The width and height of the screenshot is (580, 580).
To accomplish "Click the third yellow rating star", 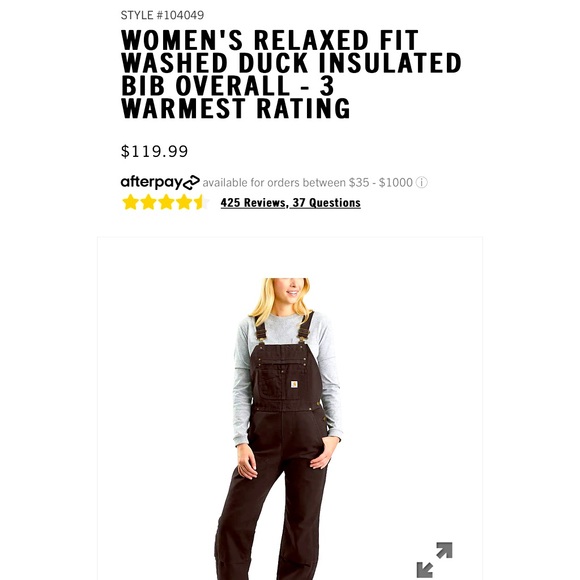I will pyautogui.click(x=166, y=202).
